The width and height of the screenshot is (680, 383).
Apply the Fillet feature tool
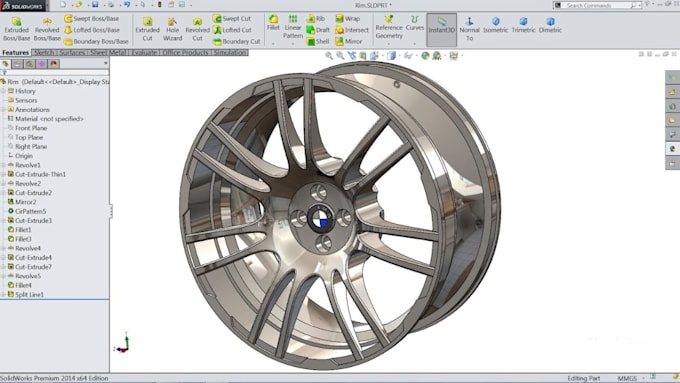[273, 23]
